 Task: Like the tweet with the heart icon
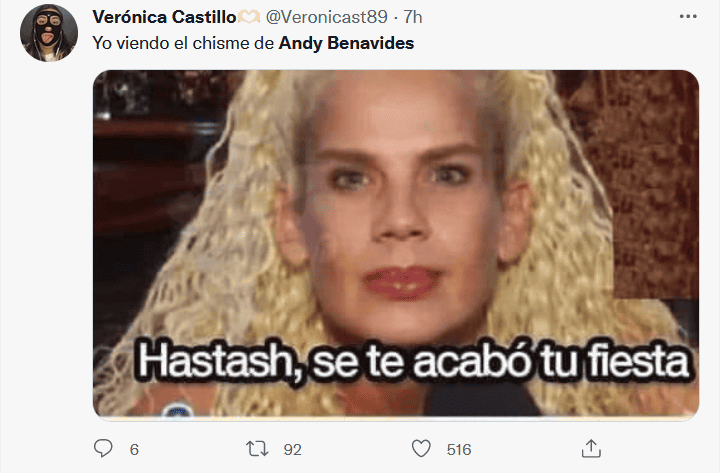421,448
